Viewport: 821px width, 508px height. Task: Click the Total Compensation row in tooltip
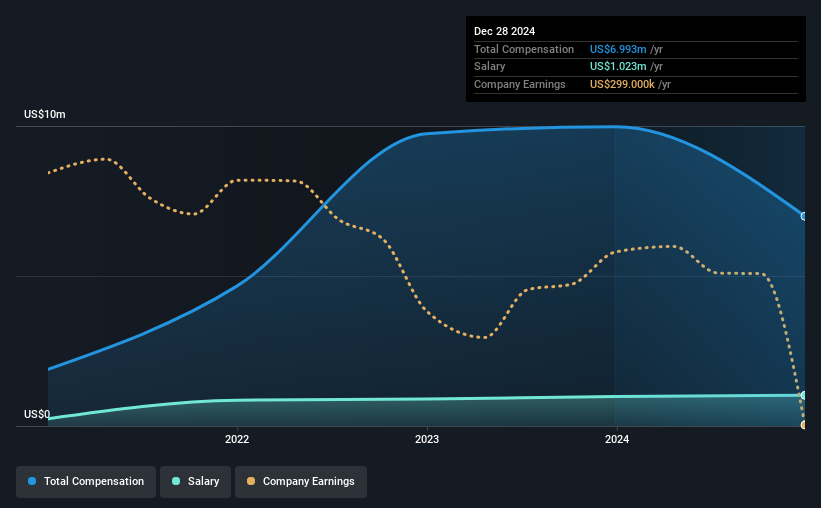coord(636,49)
